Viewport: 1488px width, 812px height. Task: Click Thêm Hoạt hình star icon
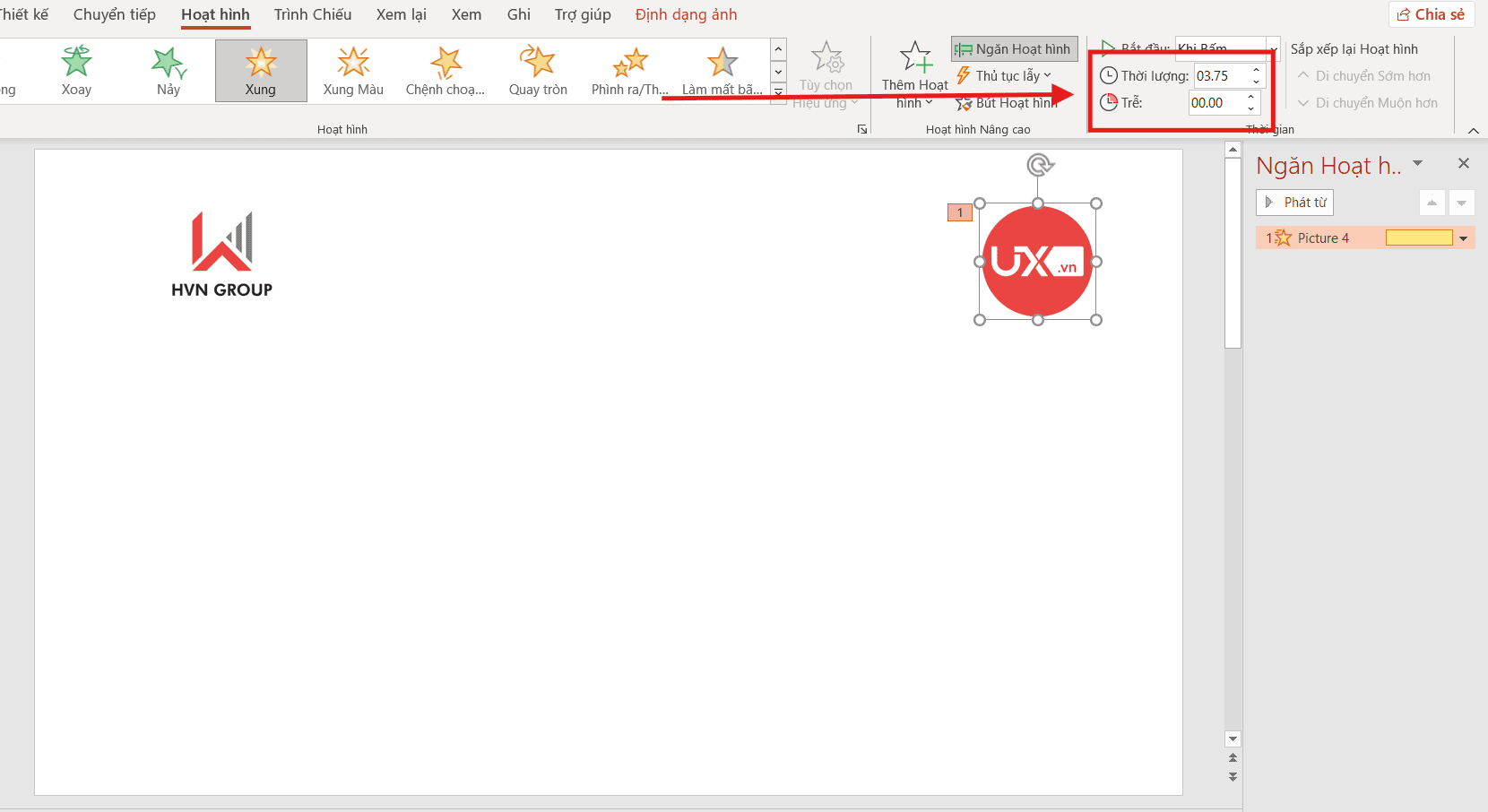[x=915, y=57]
